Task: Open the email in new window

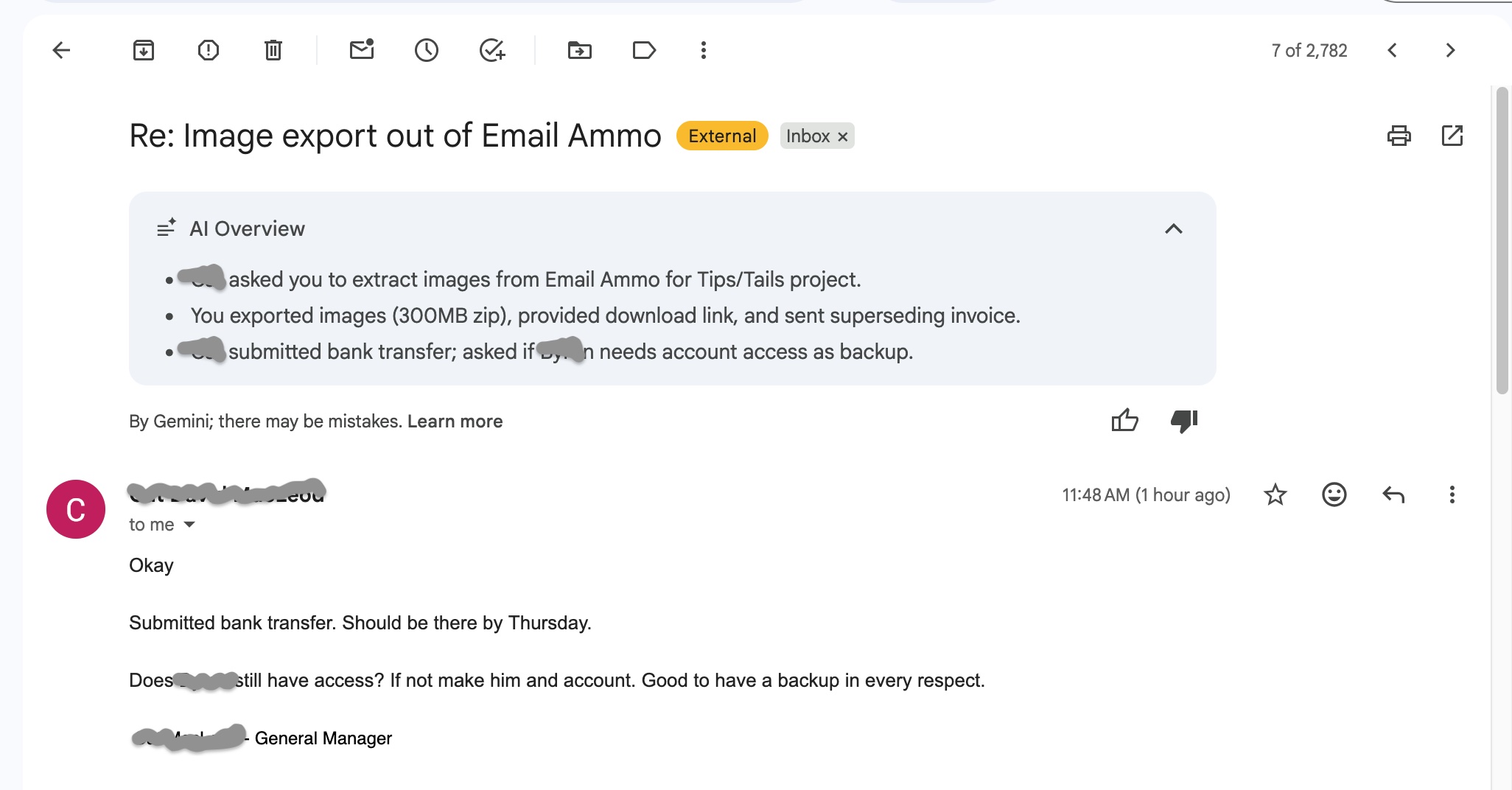Action: 1452,136
